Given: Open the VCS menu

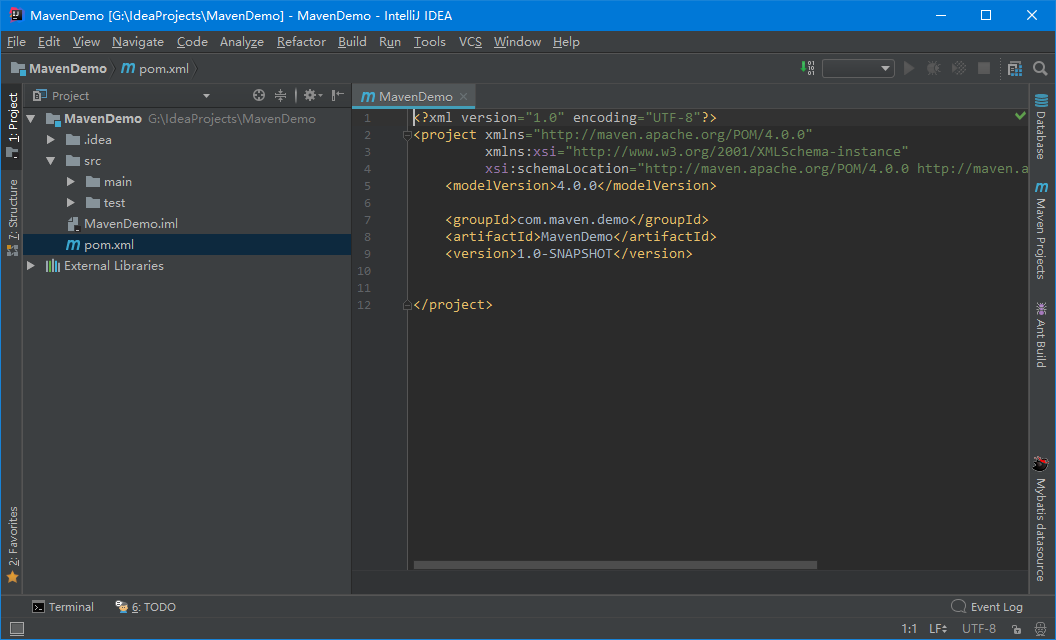Looking at the screenshot, I should 470,42.
